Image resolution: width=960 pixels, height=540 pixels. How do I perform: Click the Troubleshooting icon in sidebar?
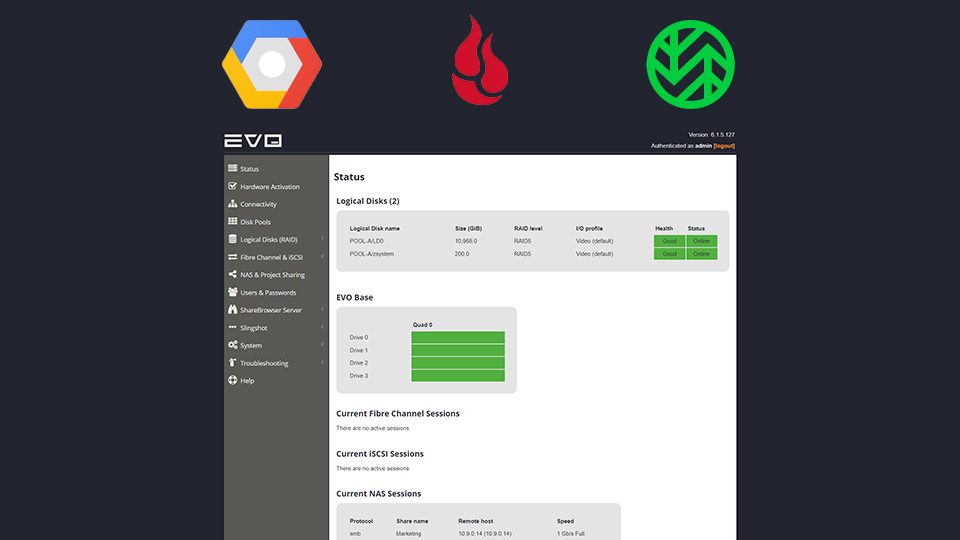(233, 362)
